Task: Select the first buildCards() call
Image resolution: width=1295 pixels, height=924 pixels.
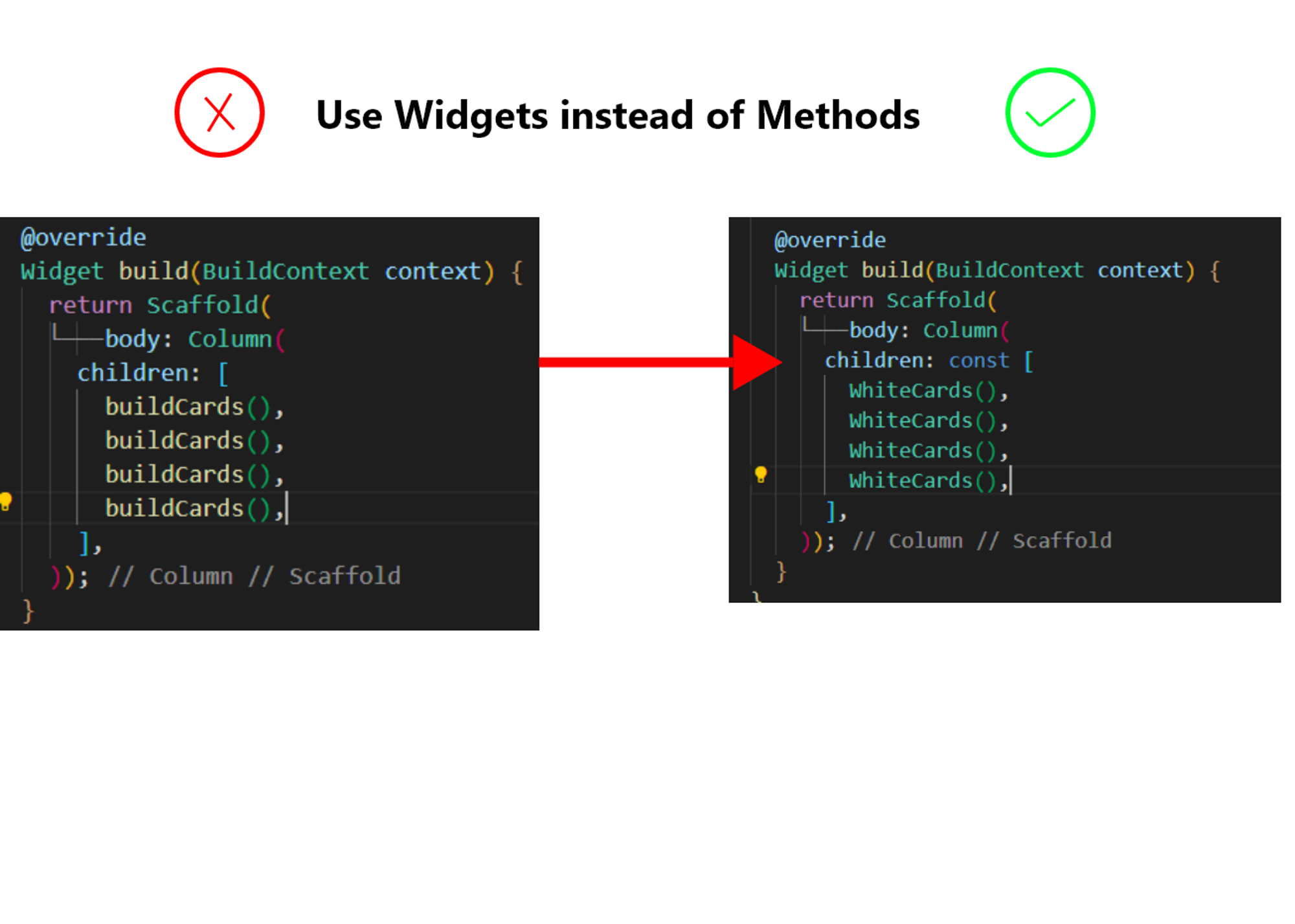Action: pos(194,407)
